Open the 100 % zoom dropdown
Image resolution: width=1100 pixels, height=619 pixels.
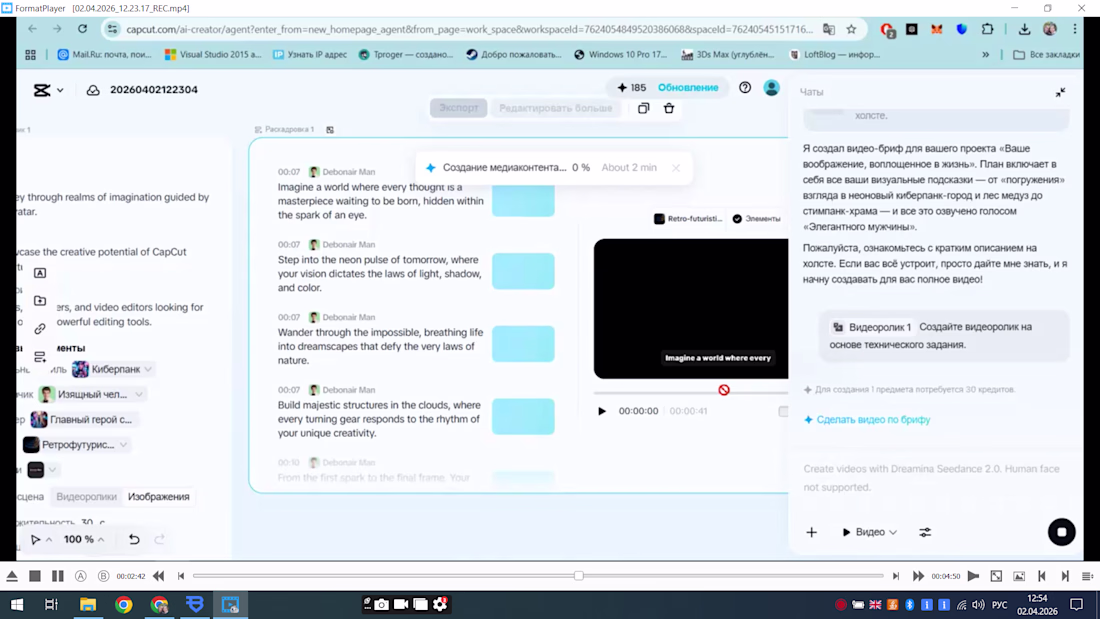[x=84, y=539]
